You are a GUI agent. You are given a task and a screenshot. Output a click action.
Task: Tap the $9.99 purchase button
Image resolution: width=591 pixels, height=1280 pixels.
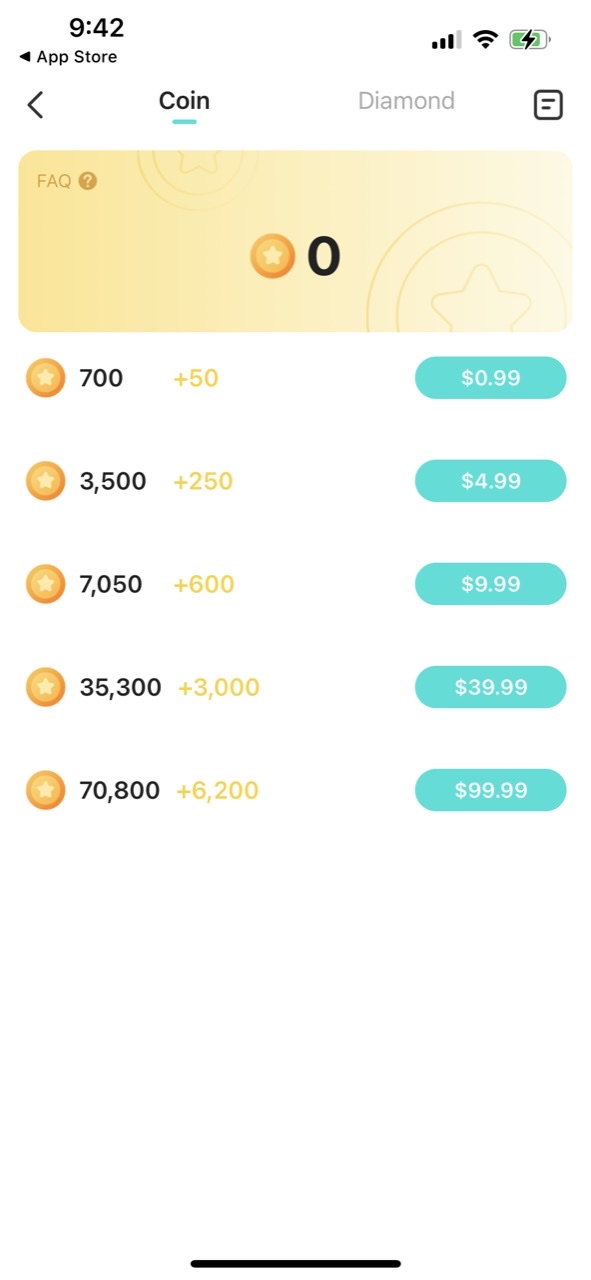(x=490, y=584)
